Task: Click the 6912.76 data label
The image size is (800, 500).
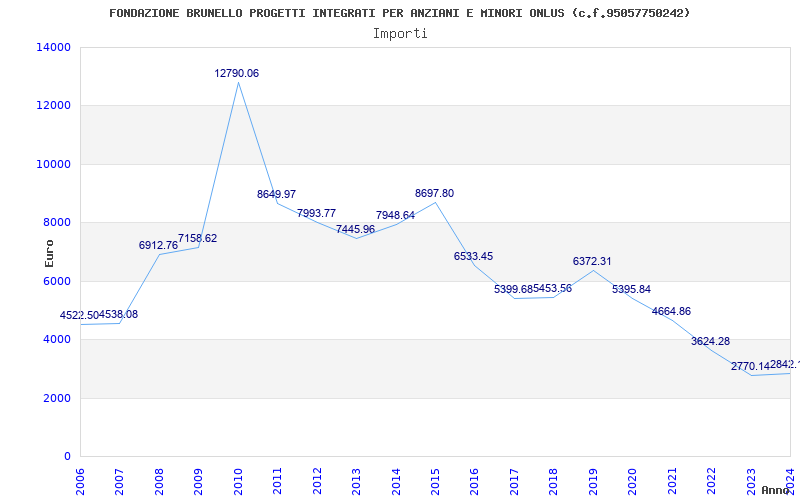Action: point(158,245)
